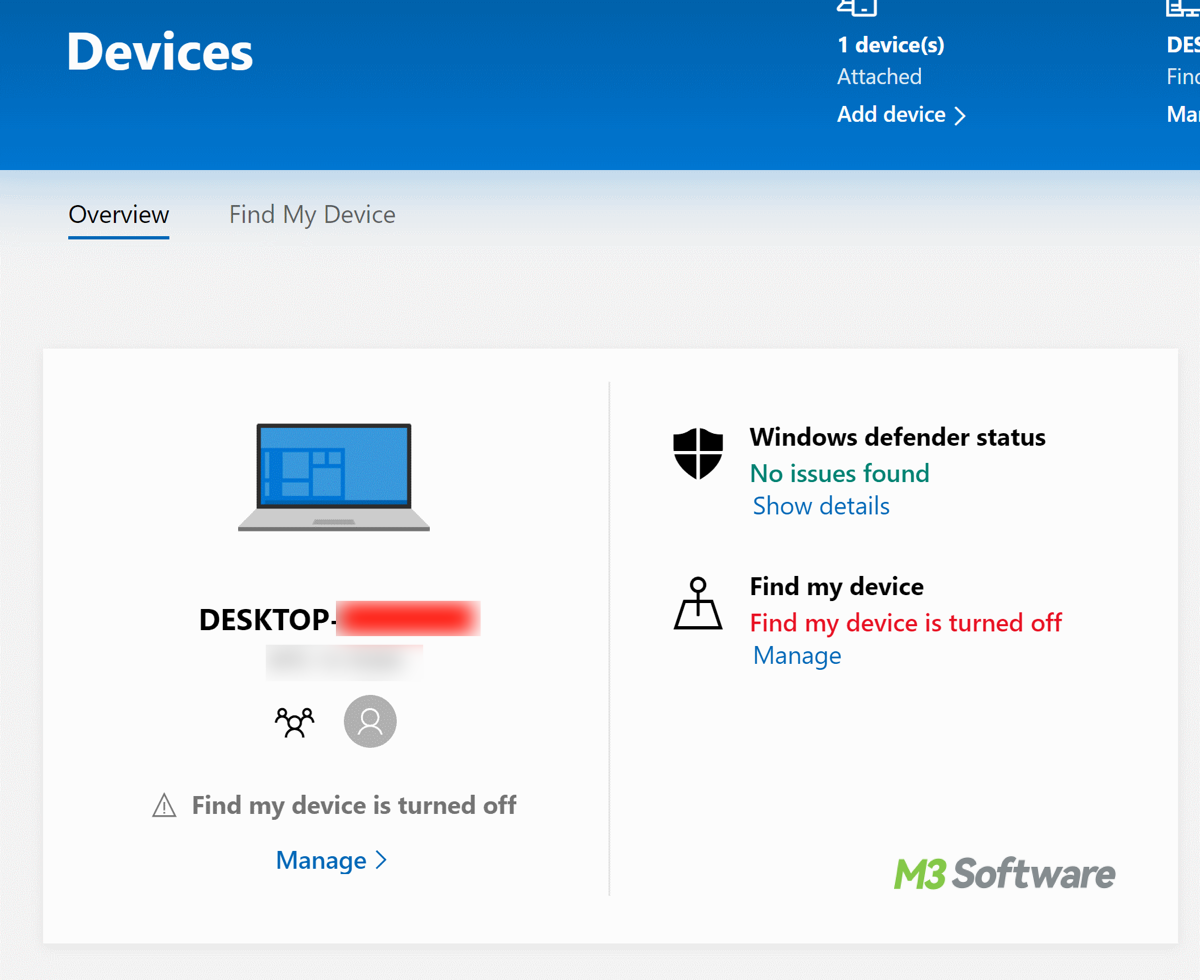This screenshot has height=980, width=1200.
Task: Click the gray user avatar icon
Action: click(x=370, y=721)
